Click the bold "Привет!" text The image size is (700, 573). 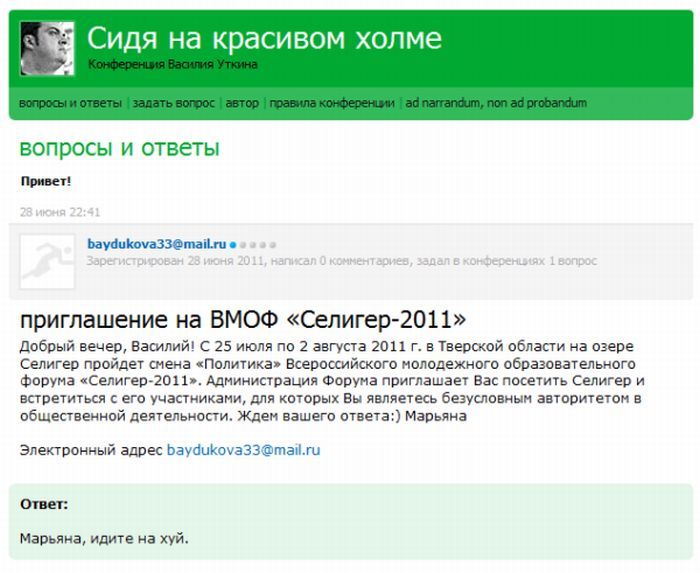[46, 181]
